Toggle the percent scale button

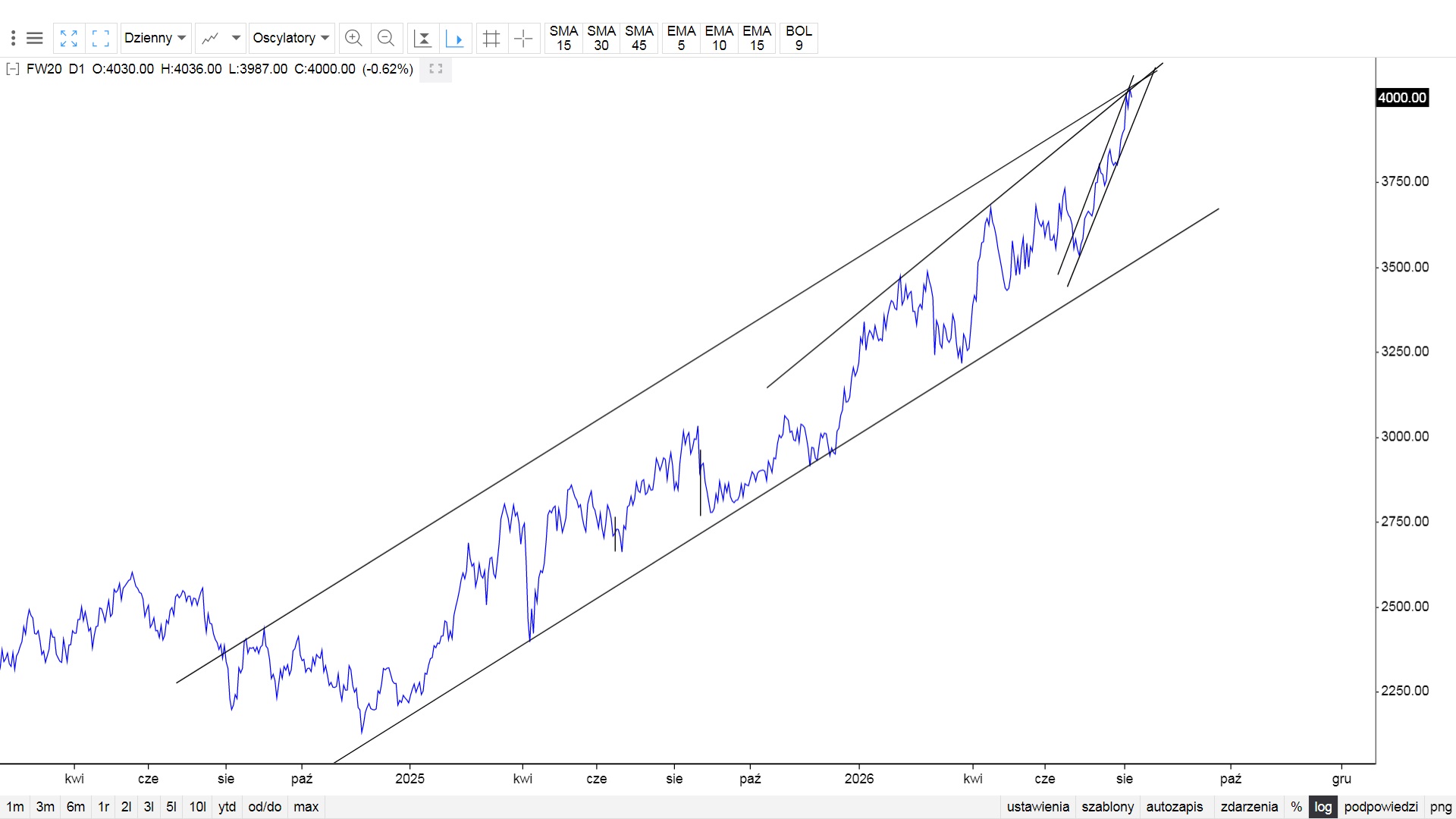pyautogui.click(x=1297, y=807)
